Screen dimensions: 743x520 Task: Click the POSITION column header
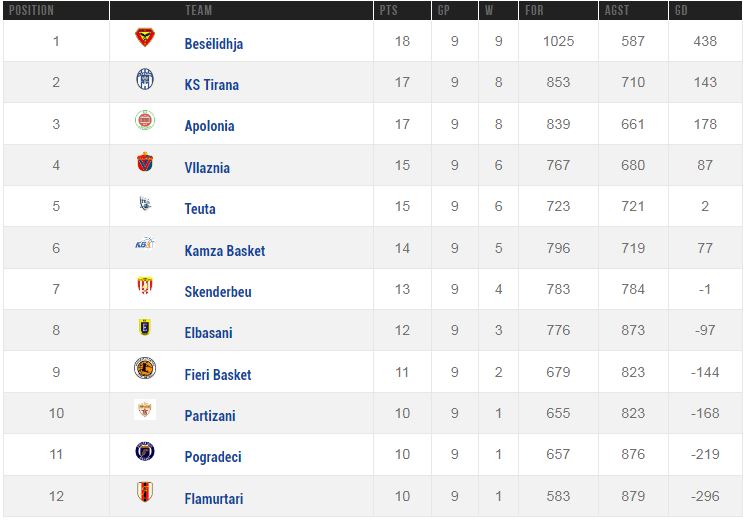30,11
